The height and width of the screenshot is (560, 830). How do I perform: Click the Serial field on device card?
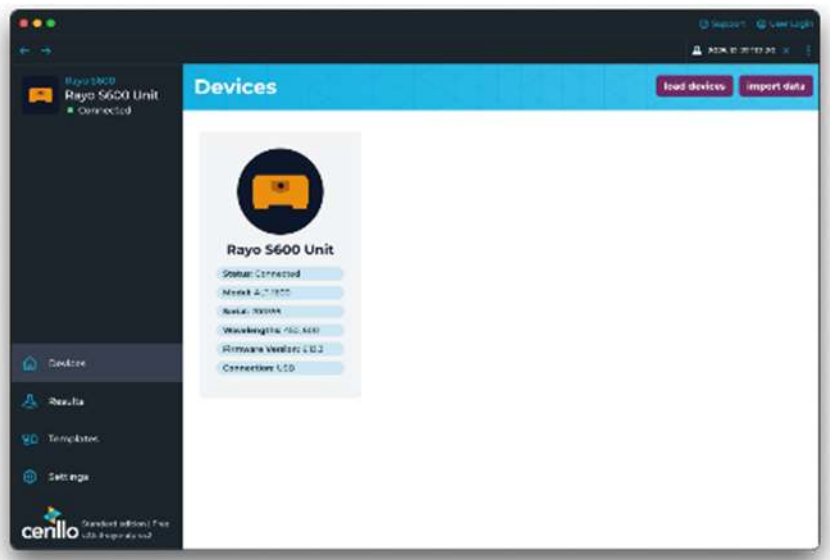[x=280, y=311]
